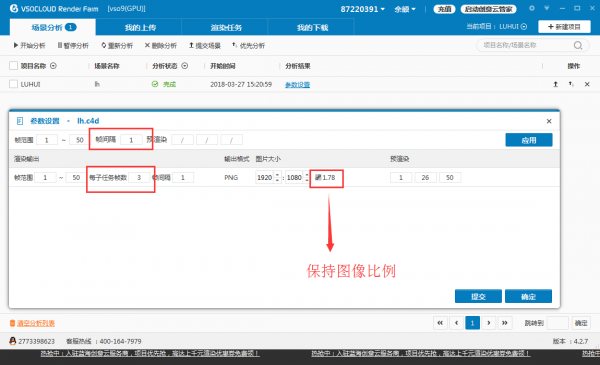Open the settings gear in the title bar

pos(532,8)
